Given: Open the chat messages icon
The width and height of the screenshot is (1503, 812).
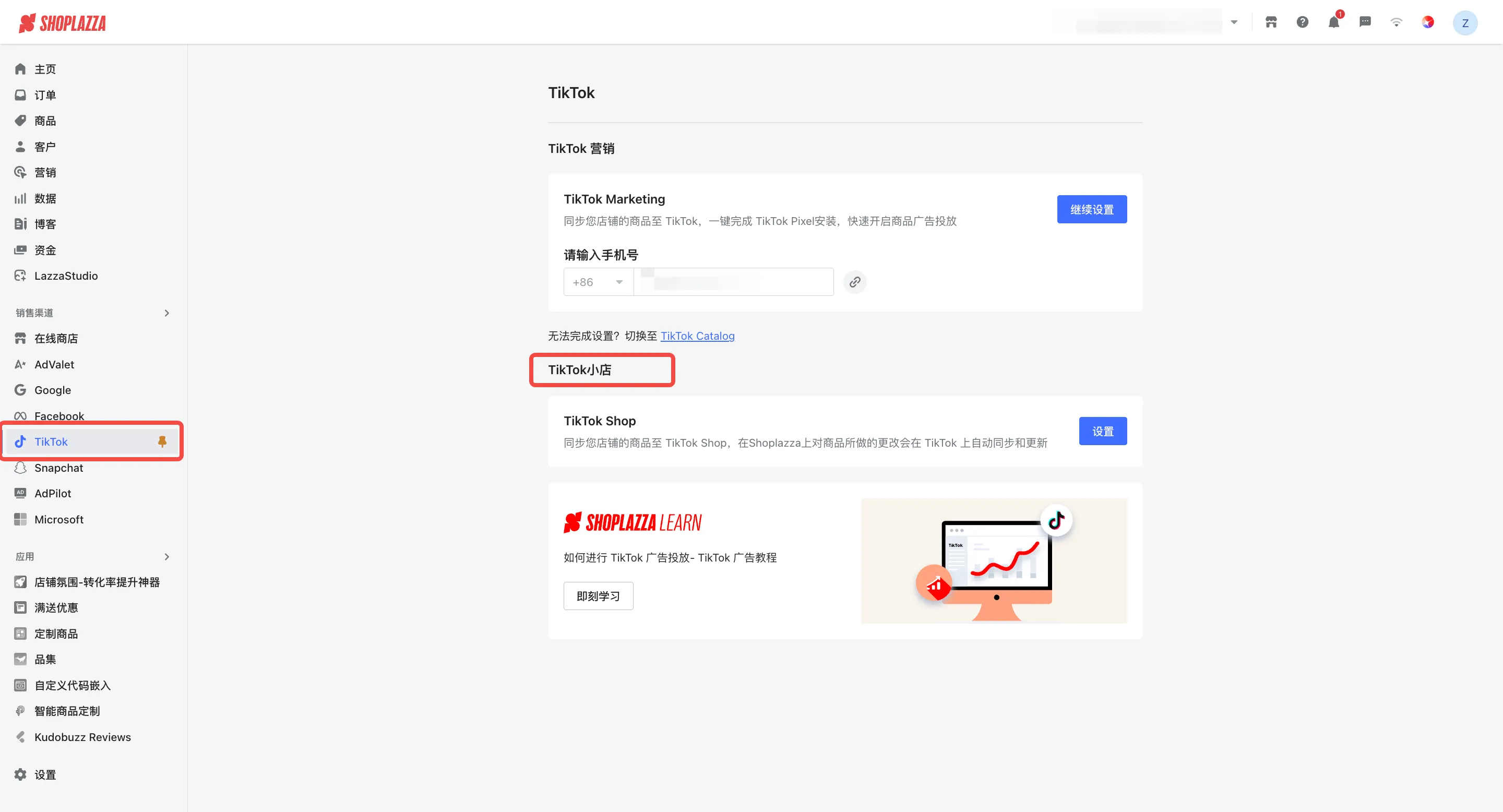Looking at the screenshot, I should point(1365,22).
